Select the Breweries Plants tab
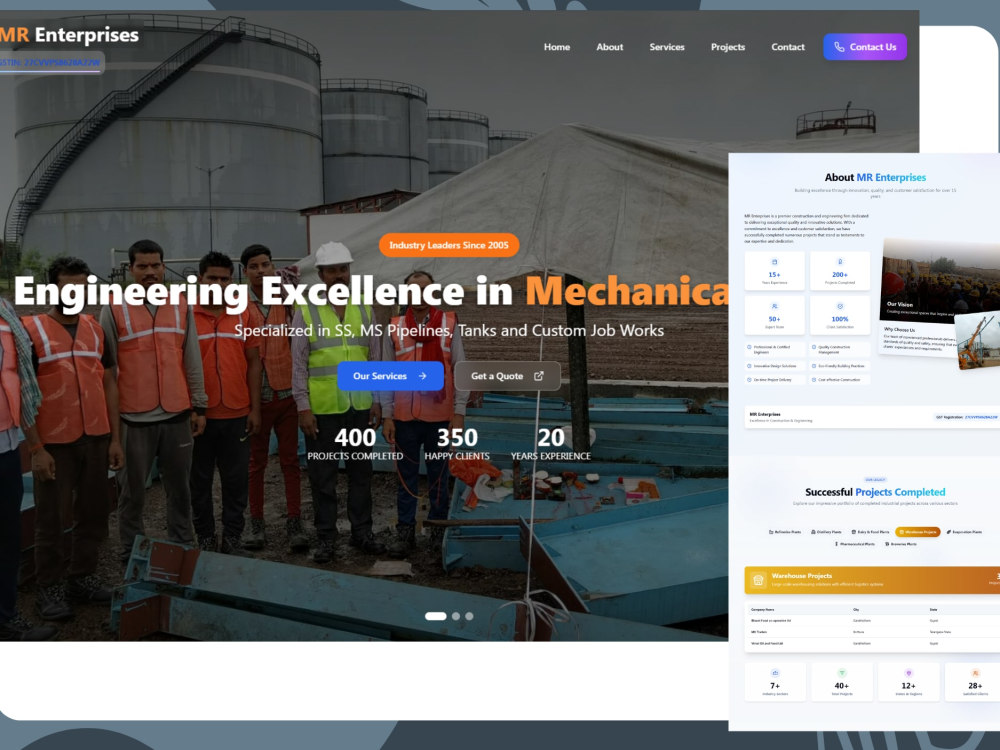Image resolution: width=1000 pixels, height=750 pixels. tap(901, 544)
